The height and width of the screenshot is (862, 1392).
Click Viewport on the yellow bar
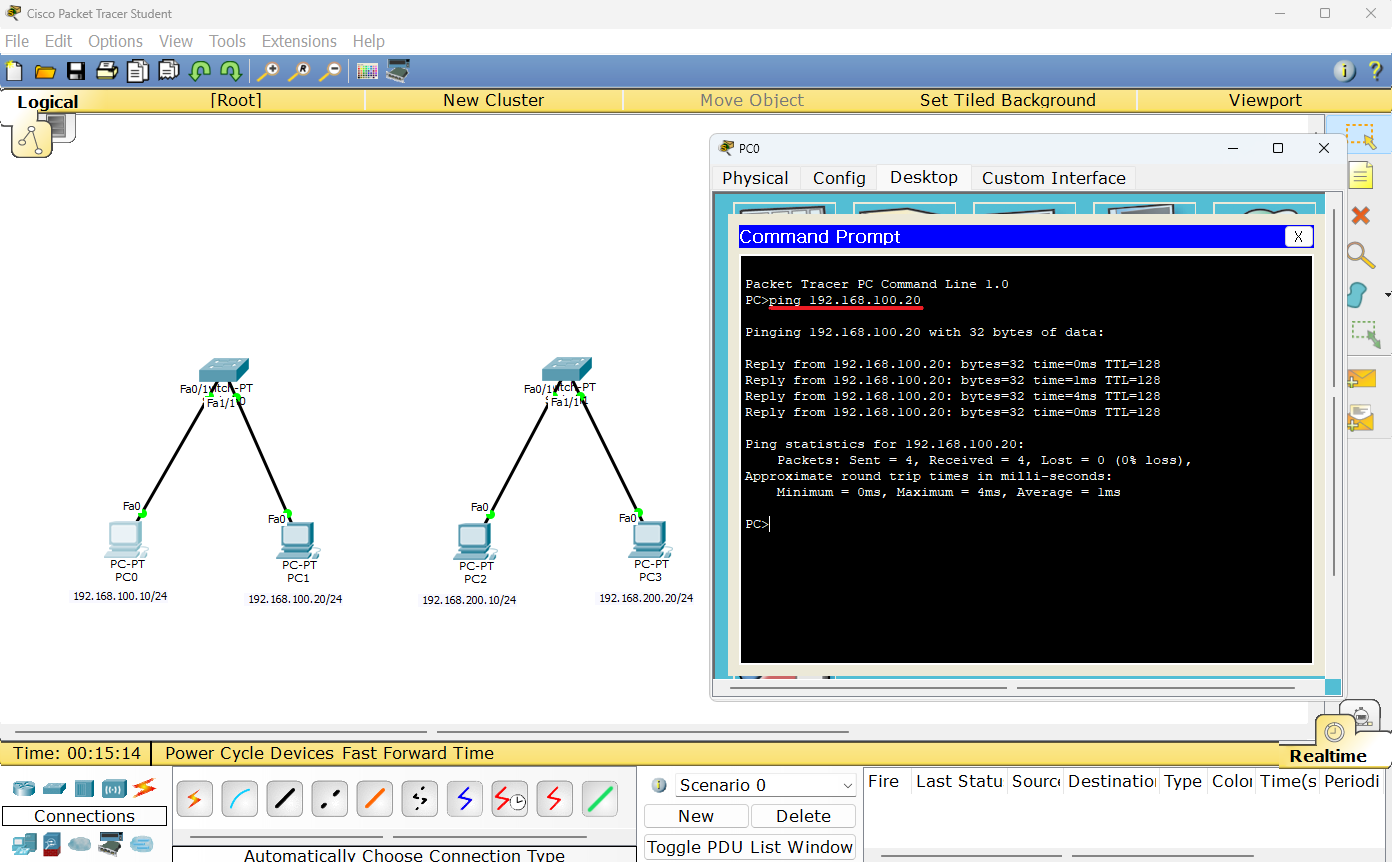point(1265,100)
